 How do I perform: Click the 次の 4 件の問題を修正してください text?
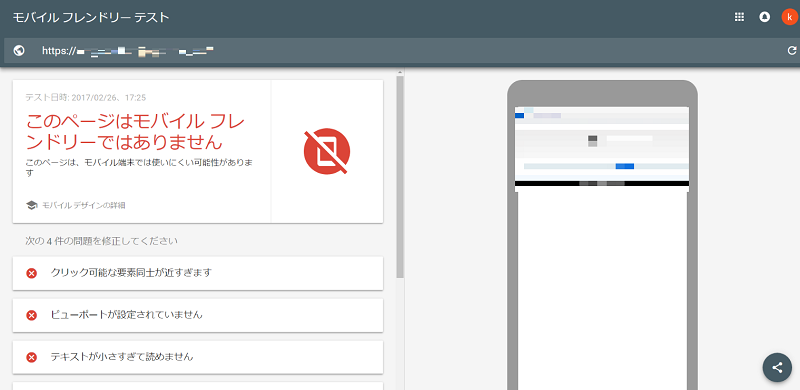coord(102,241)
